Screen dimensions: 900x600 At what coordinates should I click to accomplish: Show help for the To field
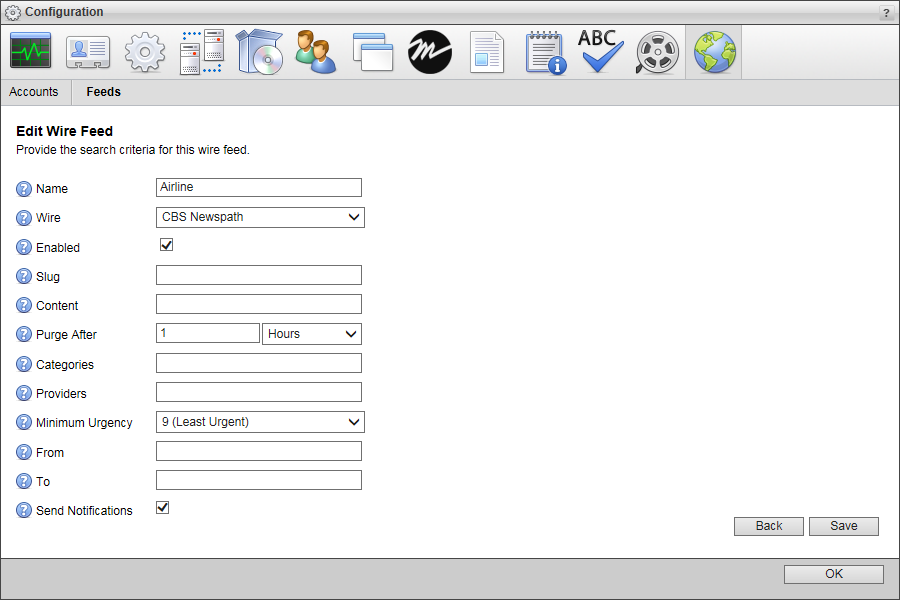[x=24, y=481]
